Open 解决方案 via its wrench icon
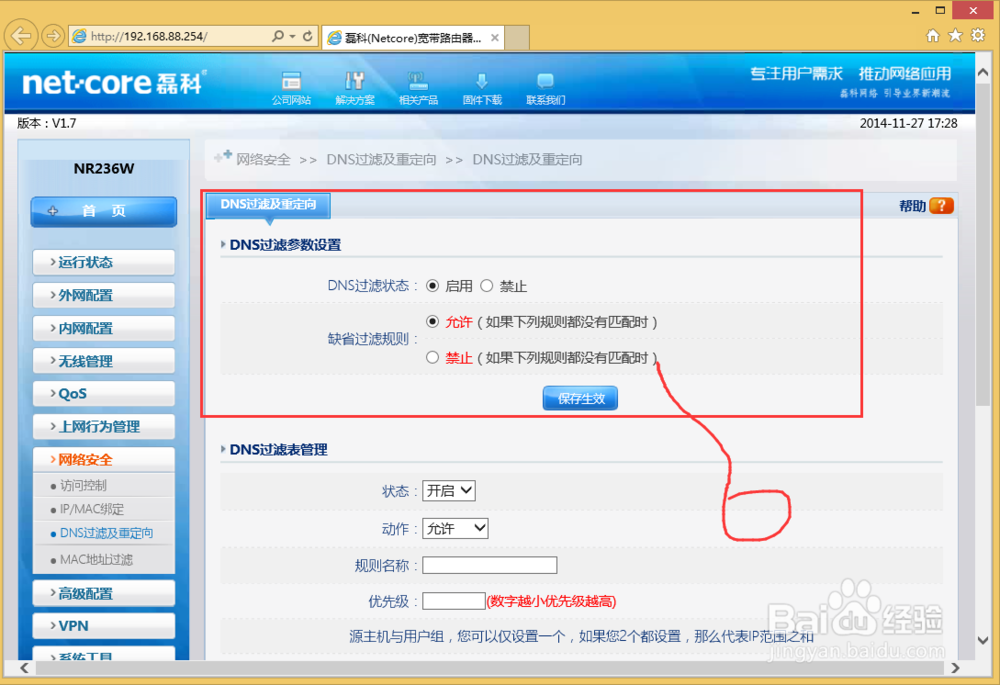The width and height of the screenshot is (1000, 685). tap(355, 81)
